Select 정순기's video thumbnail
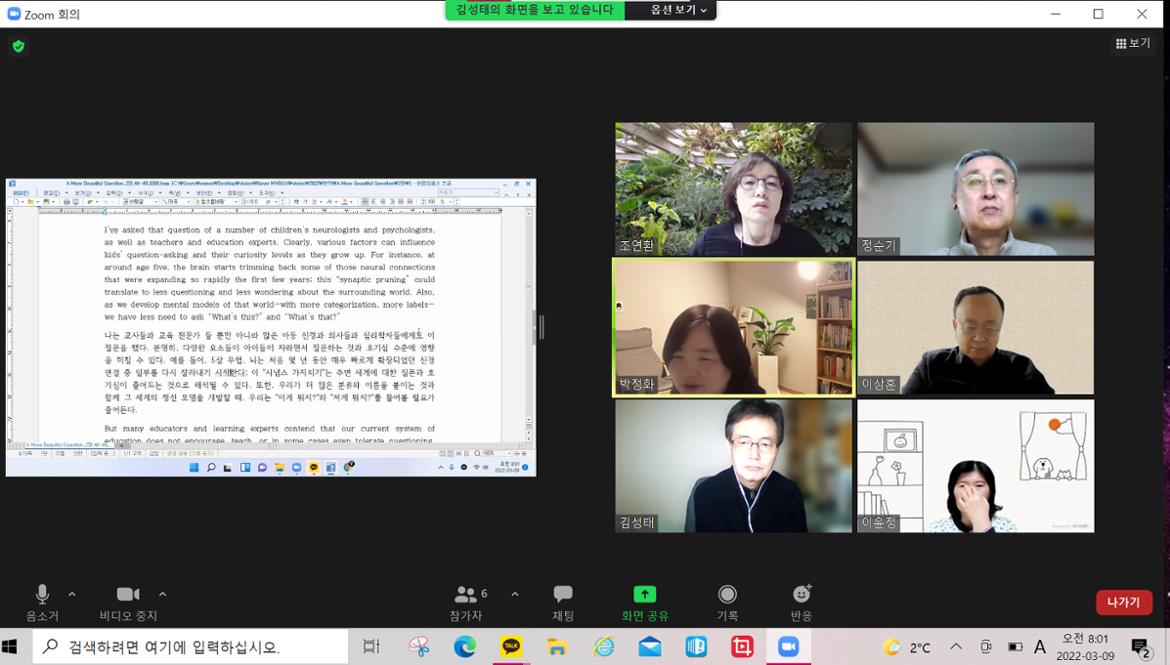This screenshot has height=665, width=1170. [x=975, y=189]
